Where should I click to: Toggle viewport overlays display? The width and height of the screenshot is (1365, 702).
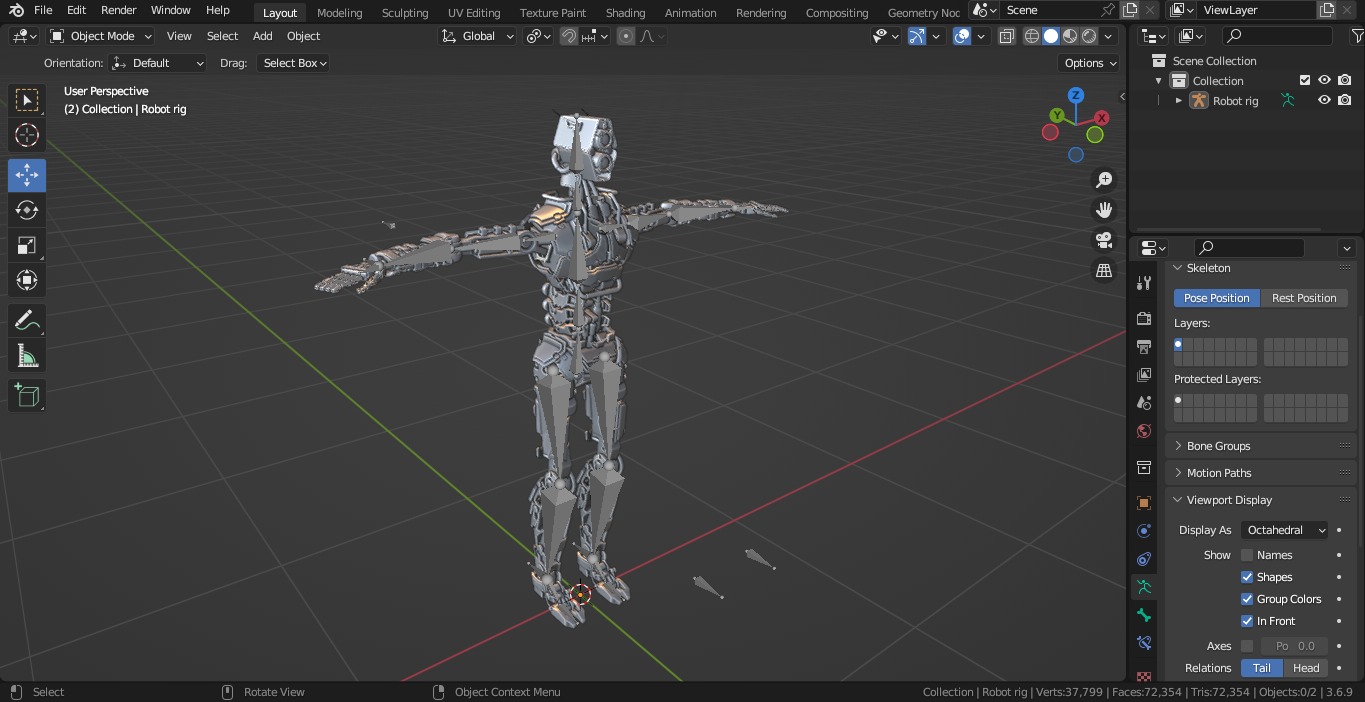point(962,36)
